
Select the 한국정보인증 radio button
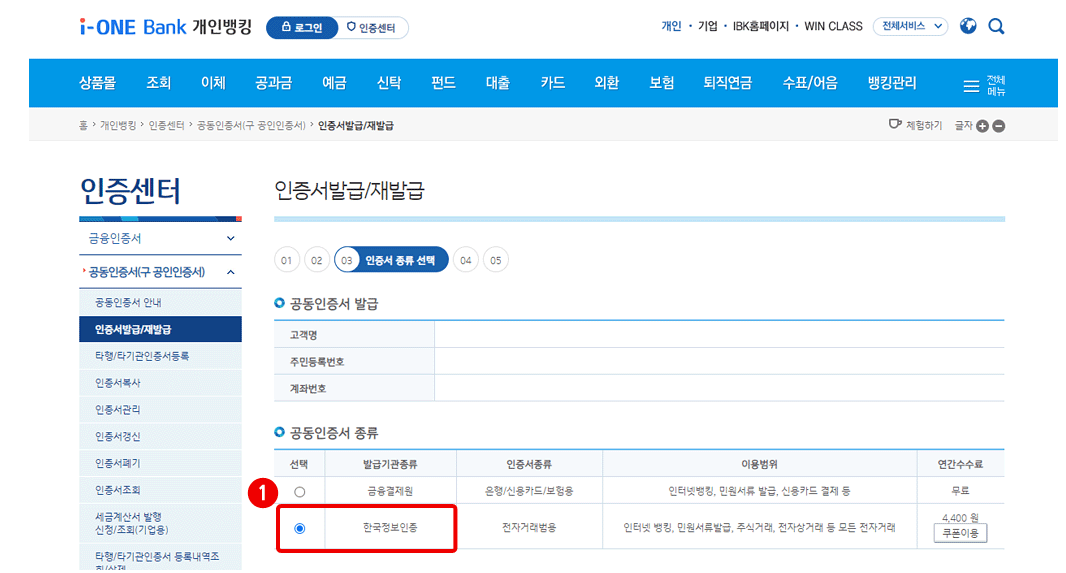tap(300, 528)
